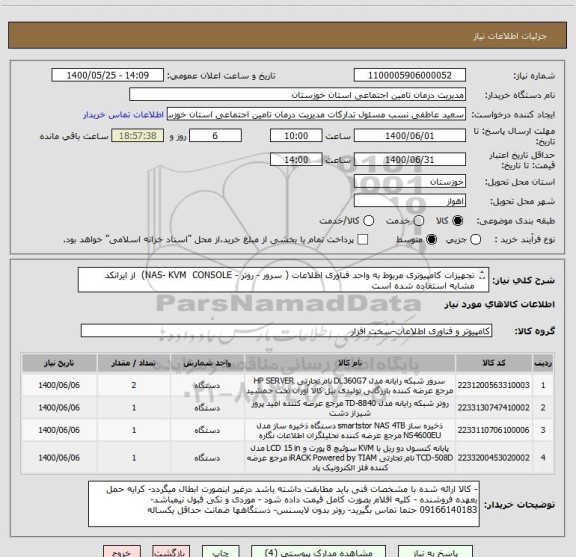This screenshot has width=576, height=557.
Task: Click the واحد شمارش column header
Action: [x=207, y=363]
